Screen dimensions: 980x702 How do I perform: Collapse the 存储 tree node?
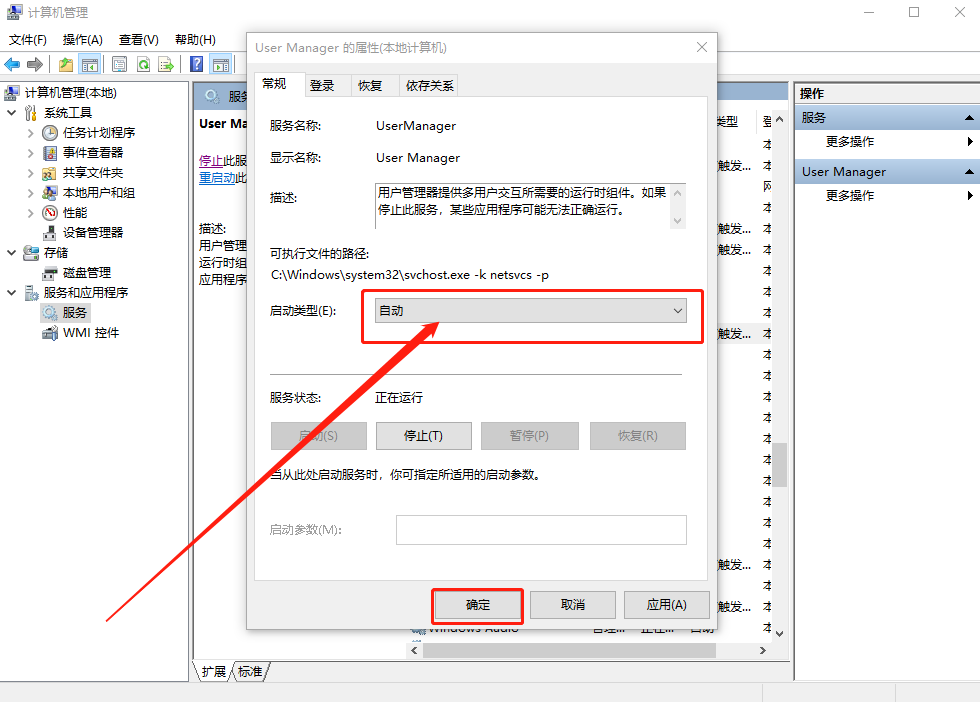pyautogui.click(x=12, y=253)
